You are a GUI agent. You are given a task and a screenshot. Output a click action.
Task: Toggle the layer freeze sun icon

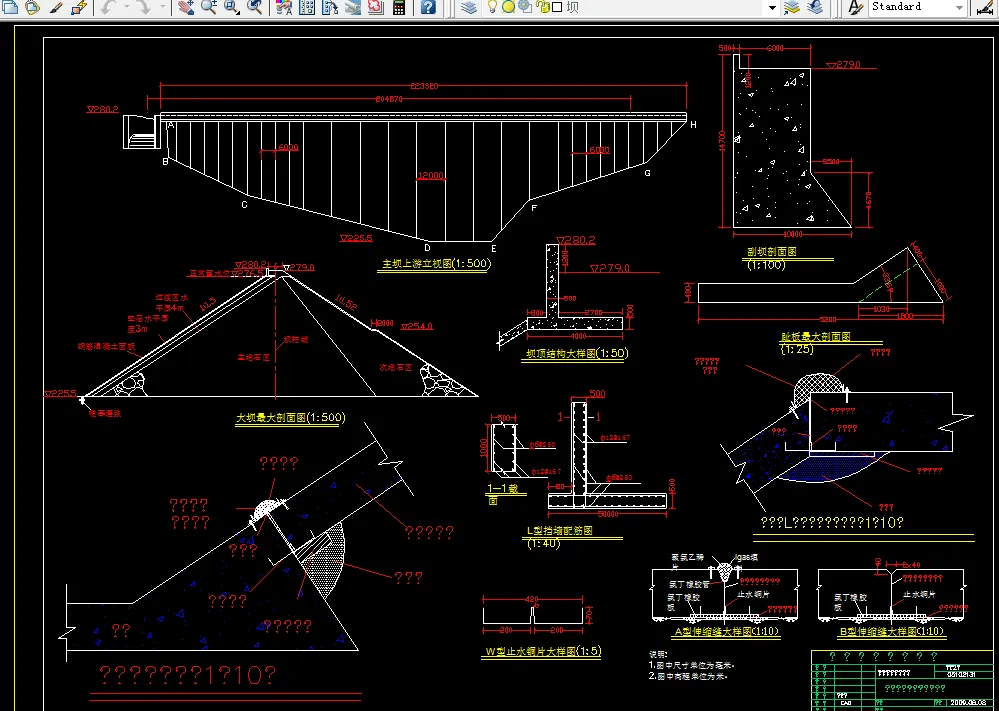click(508, 7)
